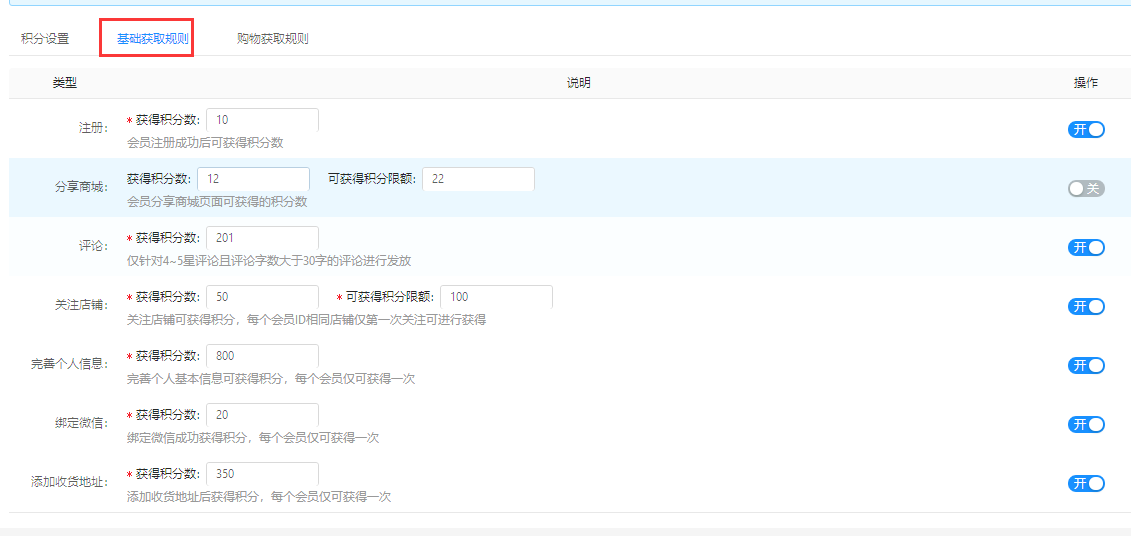Image resolution: width=1131 pixels, height=536 pixels.
Task: Enable the 分享商城 toggle switch
Action: pyautogui.click(x=1086, y=188)
